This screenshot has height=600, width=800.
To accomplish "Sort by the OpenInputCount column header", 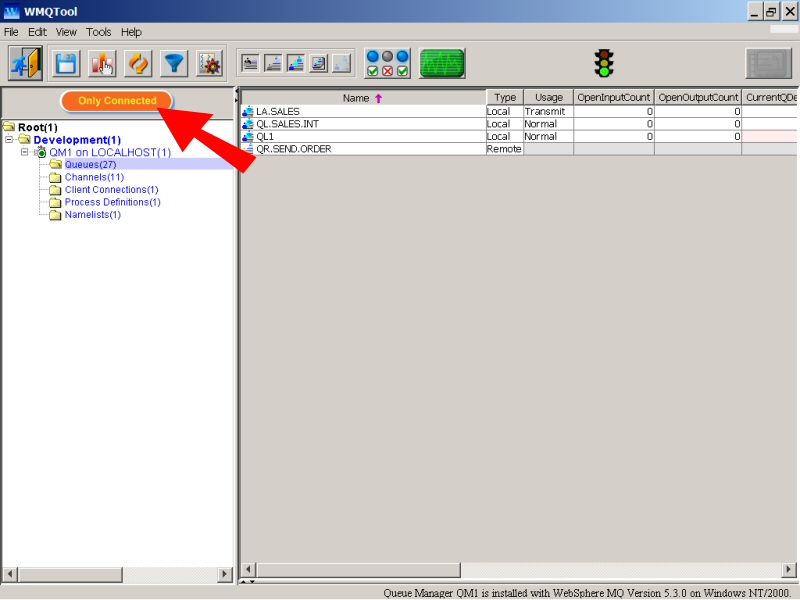I will coord(614,97).
